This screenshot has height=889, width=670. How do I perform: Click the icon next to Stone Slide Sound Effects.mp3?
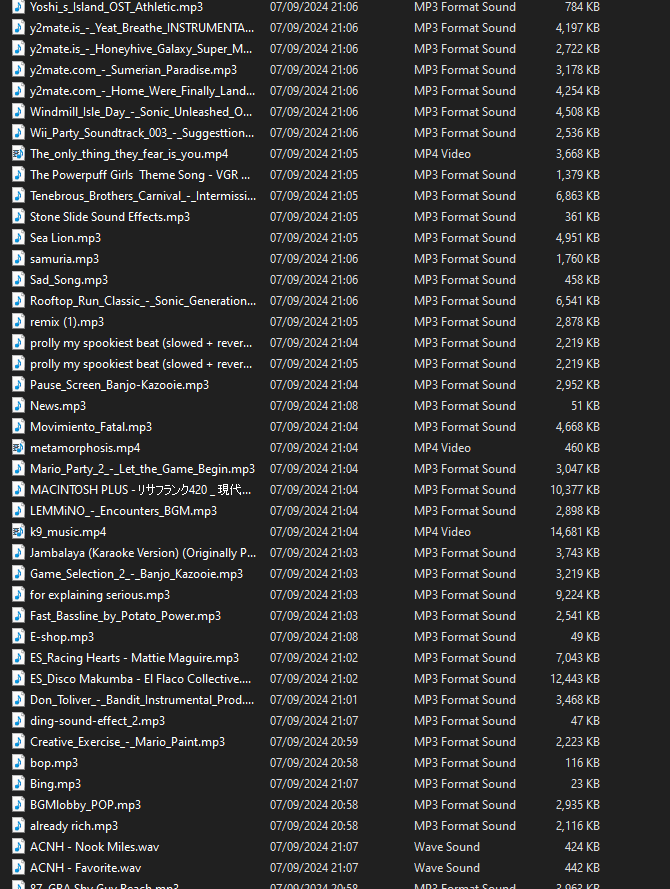(18, 217)
